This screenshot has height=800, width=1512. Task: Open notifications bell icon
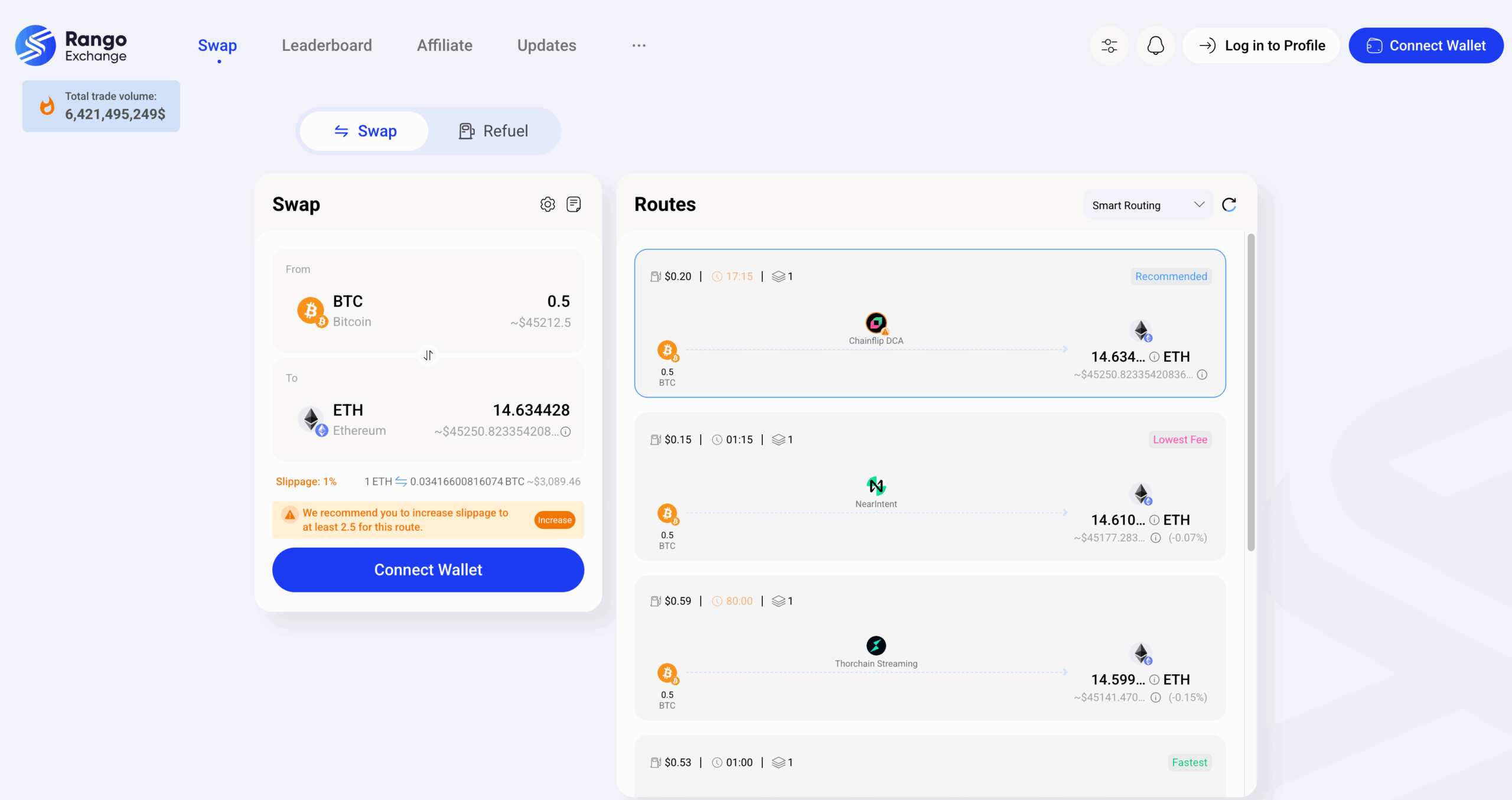pyautogui.click(x=1156, y=45)
